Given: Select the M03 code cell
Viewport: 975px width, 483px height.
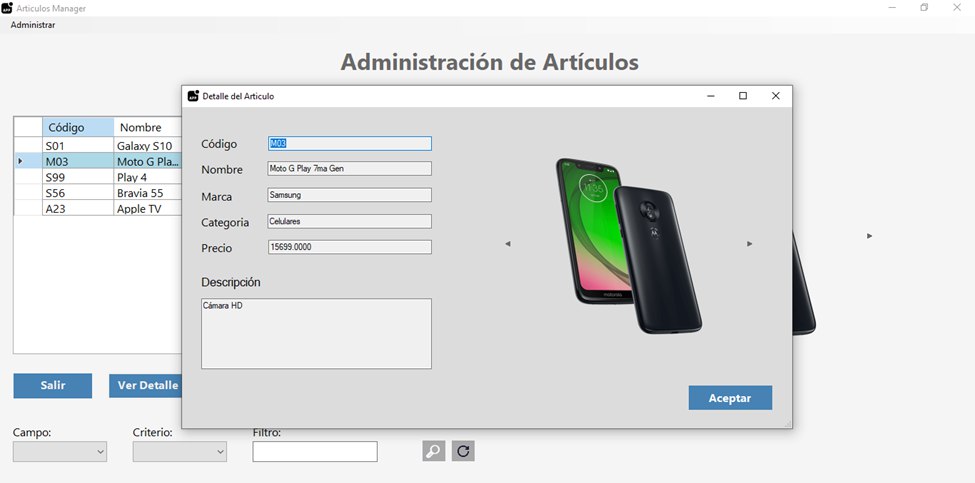Looking at the screenshot, I should [78, 161].
